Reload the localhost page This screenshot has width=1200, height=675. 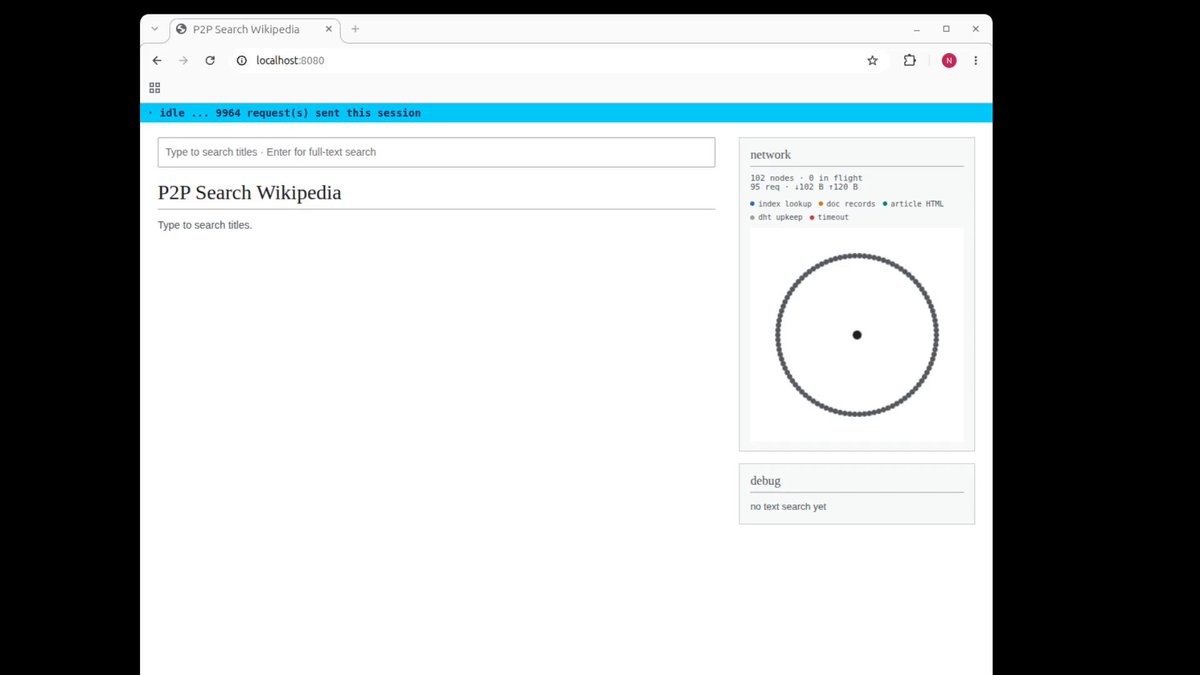[210, 60]
